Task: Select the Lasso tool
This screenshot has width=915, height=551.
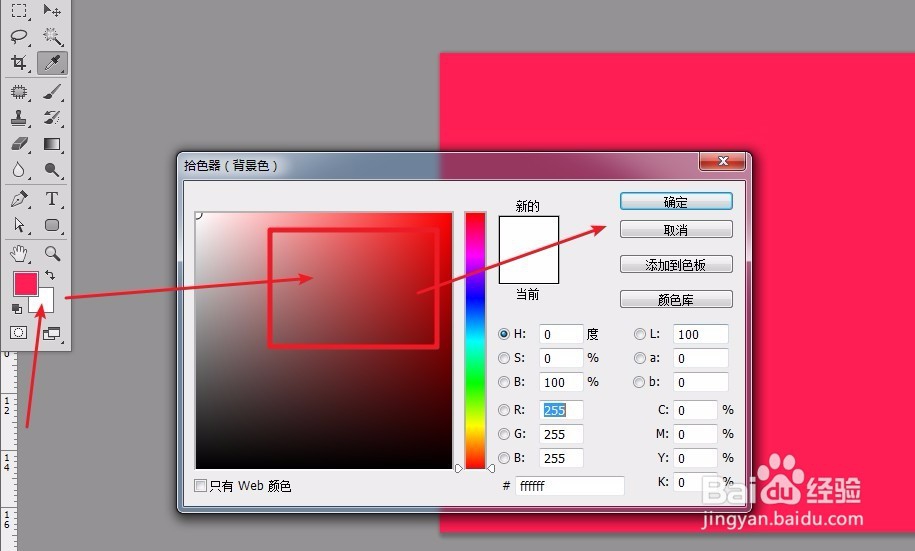Action: click(x=19, y=36)
